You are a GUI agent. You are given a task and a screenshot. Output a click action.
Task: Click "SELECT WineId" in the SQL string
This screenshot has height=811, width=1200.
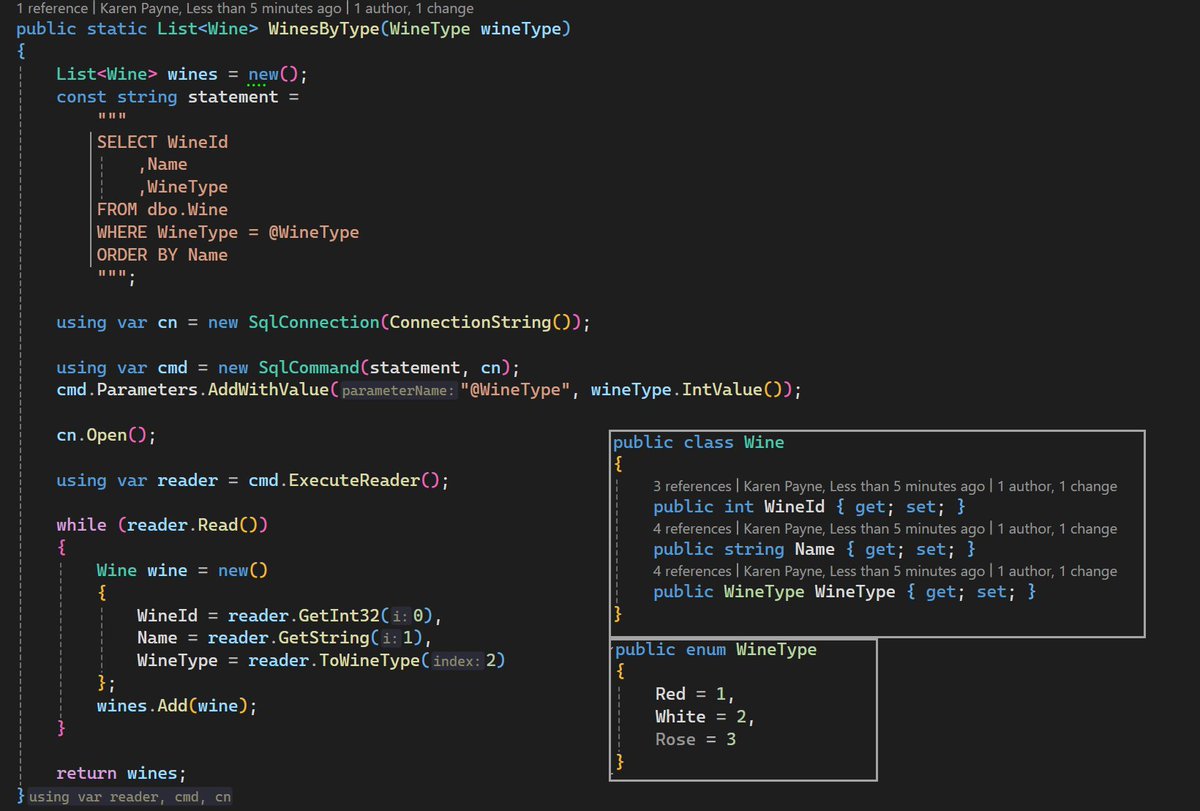pyautogui.click(x=162, y=142)
